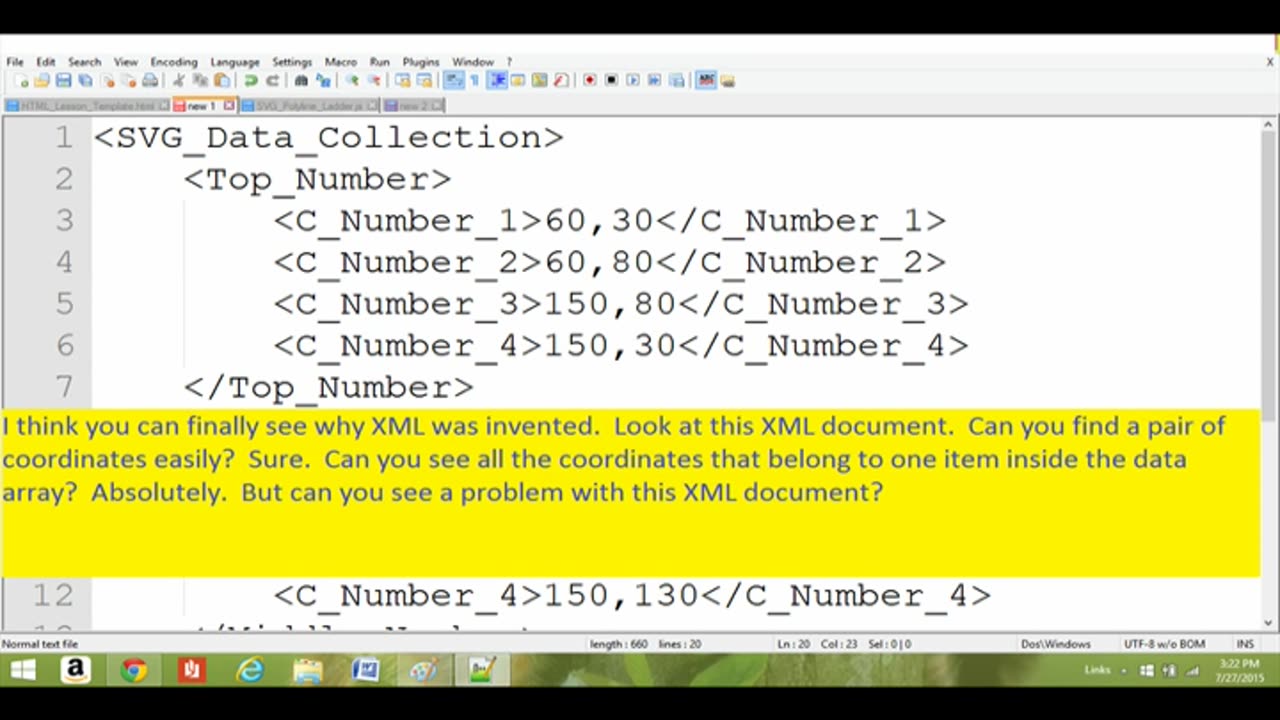The width and height of the screenshot is (1280, 720).
Task: Open the Windows Start button
Action: tap(22, 669)
